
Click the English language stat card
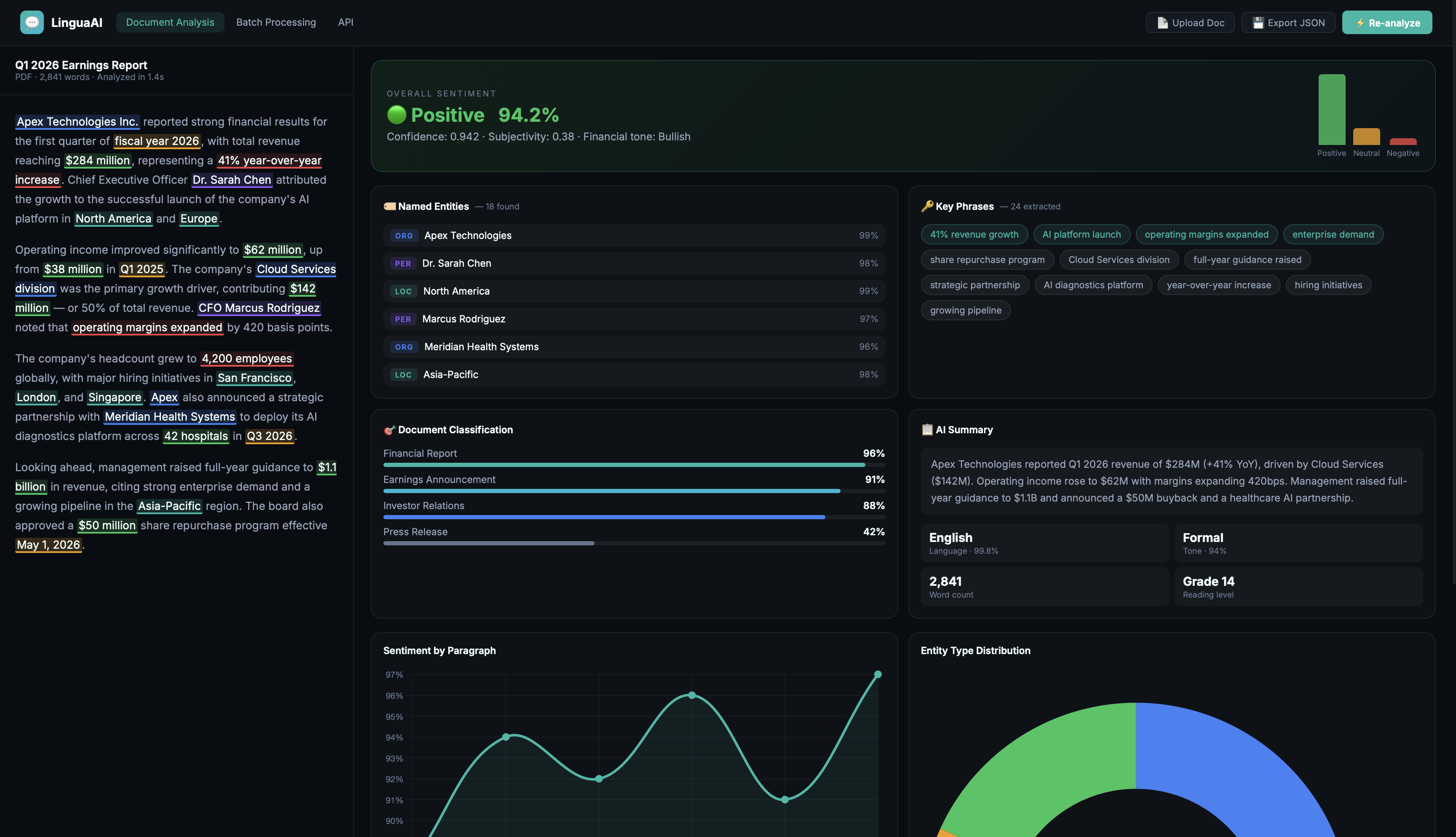tap(1044, 543)
